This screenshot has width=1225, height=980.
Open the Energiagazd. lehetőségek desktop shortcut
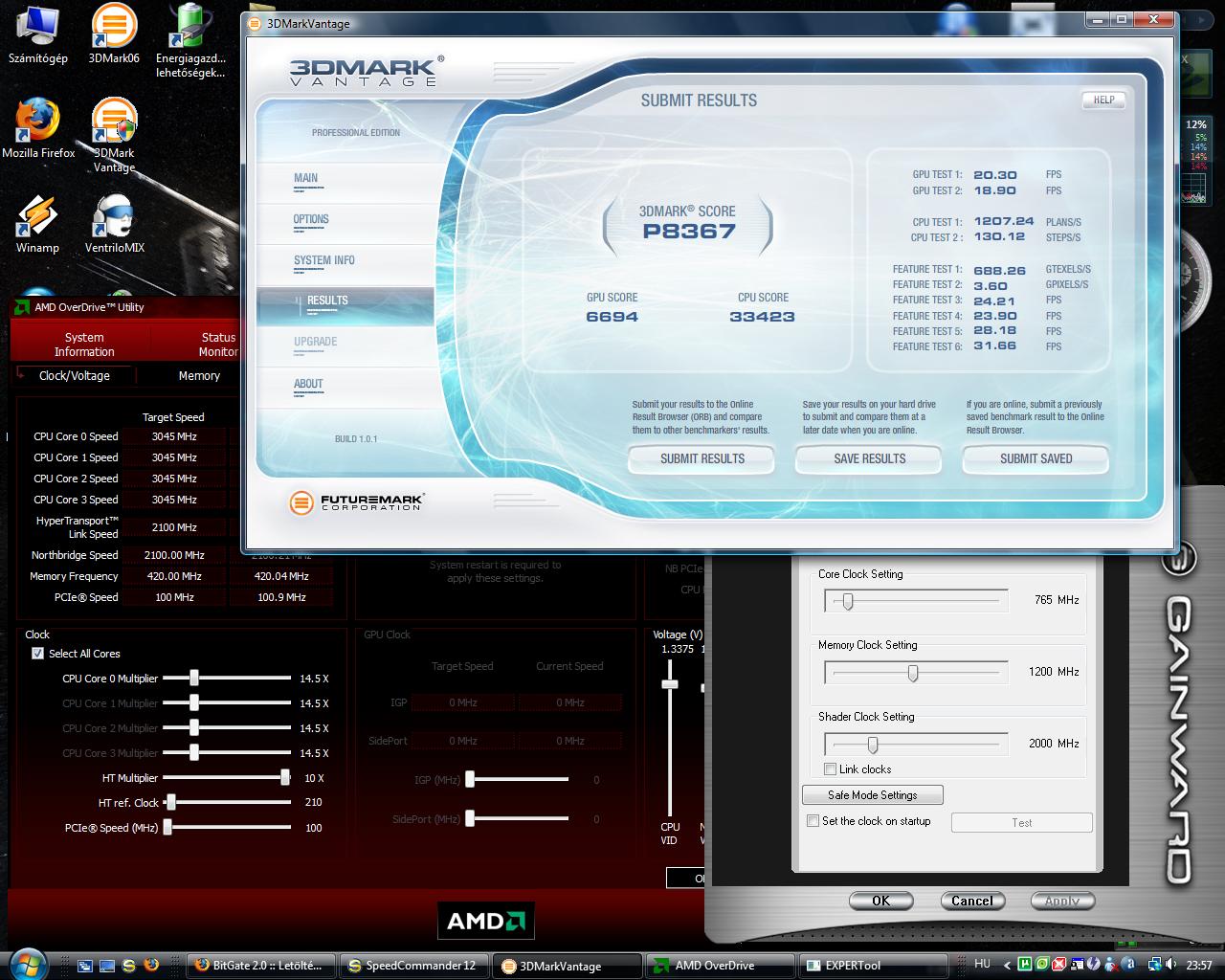pyautogui.click(x=190, y=41)
